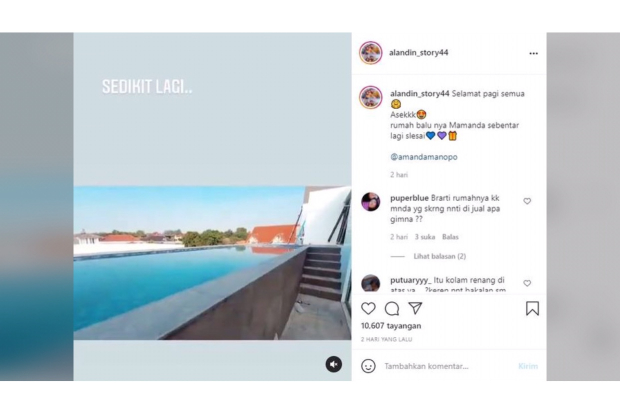Open the @amandamanopo mention link
Screen dimensions: 620x413
pyautogui.click(x=424, y=157)
